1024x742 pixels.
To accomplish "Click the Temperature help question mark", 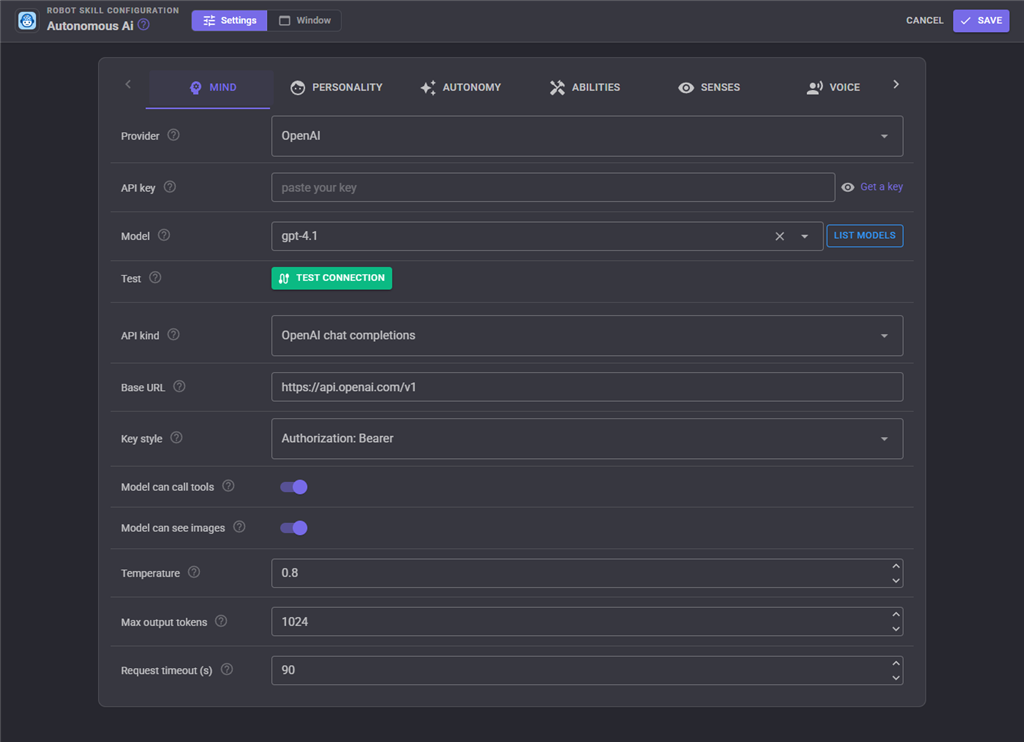I will tap(194, 572).
